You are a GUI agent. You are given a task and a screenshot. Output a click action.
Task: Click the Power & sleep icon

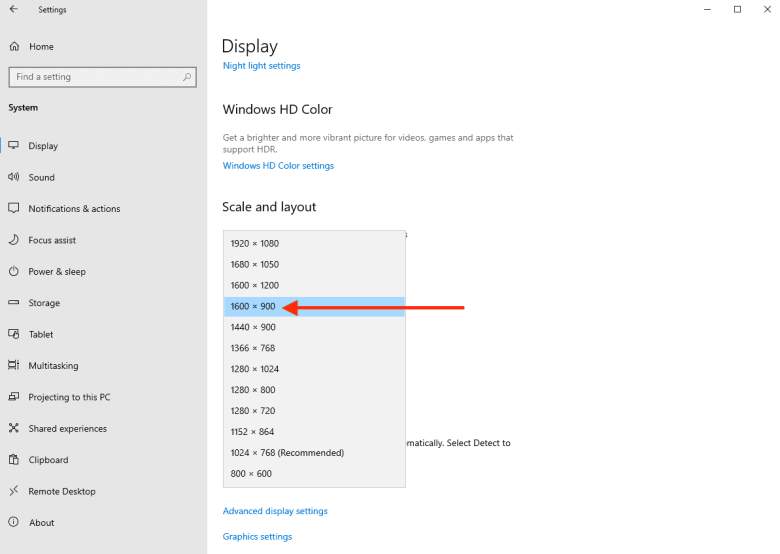tap(14, 271)
